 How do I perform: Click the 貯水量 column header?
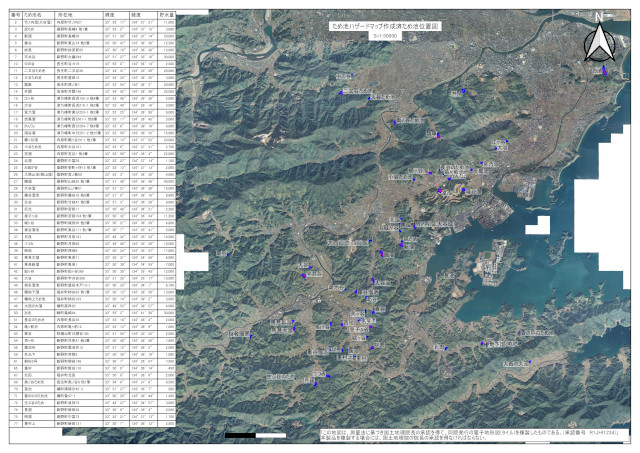click(166, 15)
